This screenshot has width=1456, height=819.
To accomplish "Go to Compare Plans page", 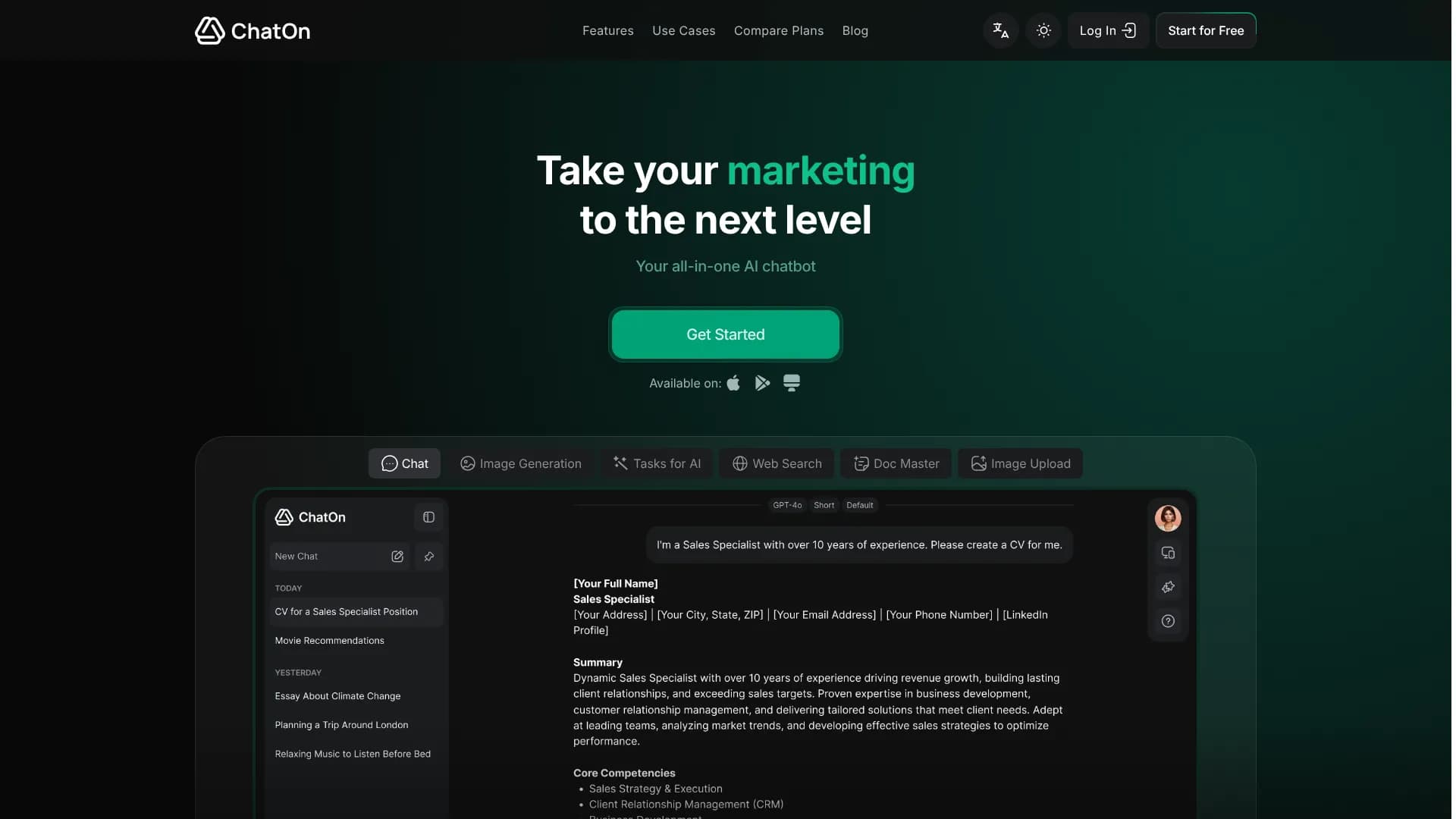I will [779, 30].
